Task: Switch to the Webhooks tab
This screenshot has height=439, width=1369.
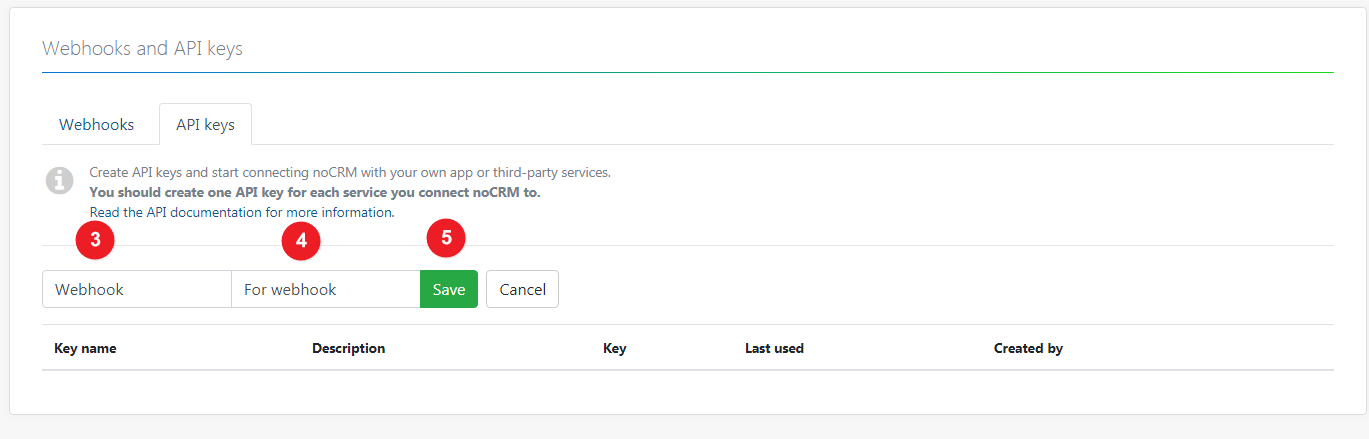Action: click(x=97, y=125)
